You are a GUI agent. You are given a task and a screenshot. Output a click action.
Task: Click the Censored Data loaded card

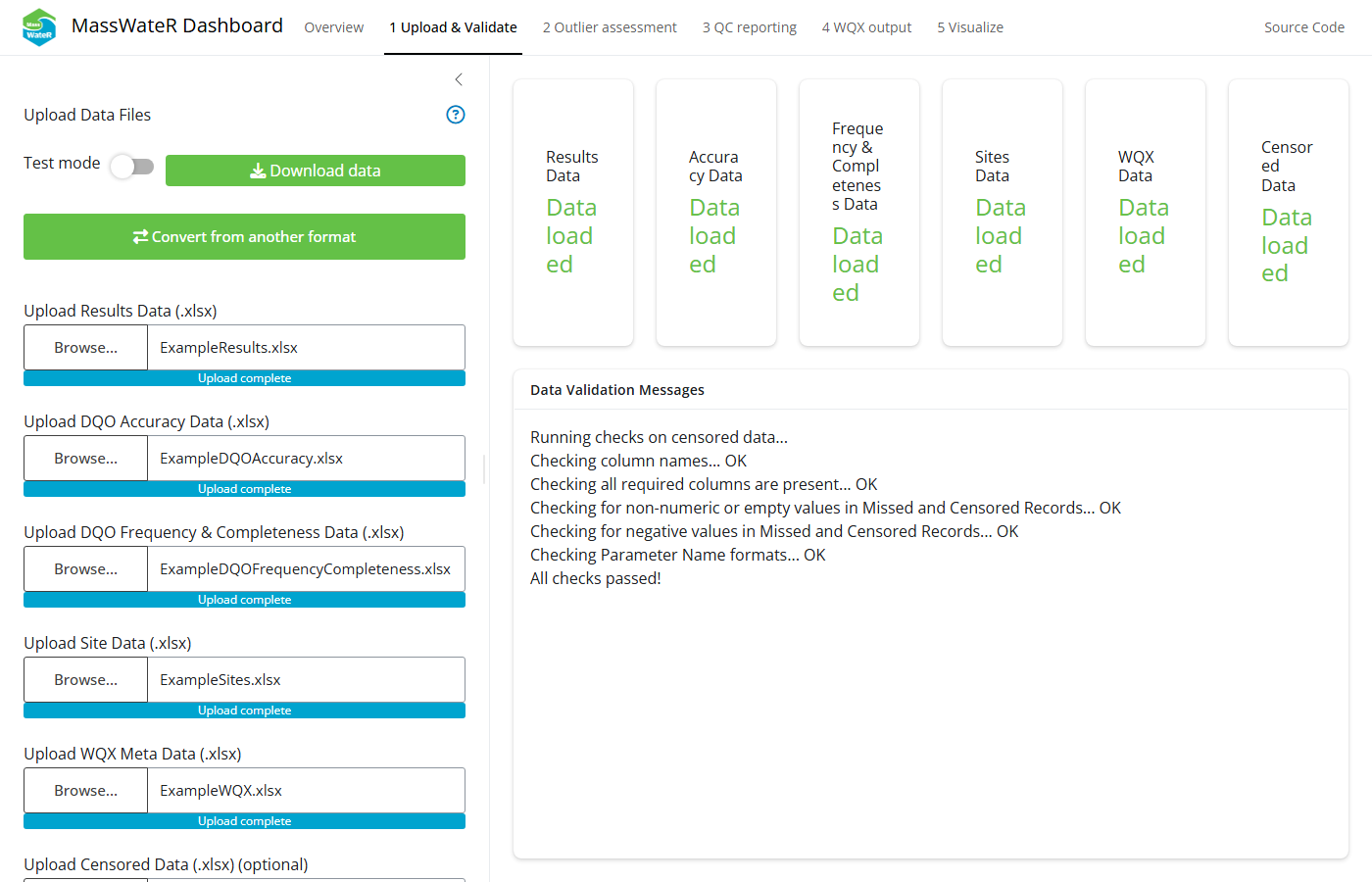(x=1289, y=213)
